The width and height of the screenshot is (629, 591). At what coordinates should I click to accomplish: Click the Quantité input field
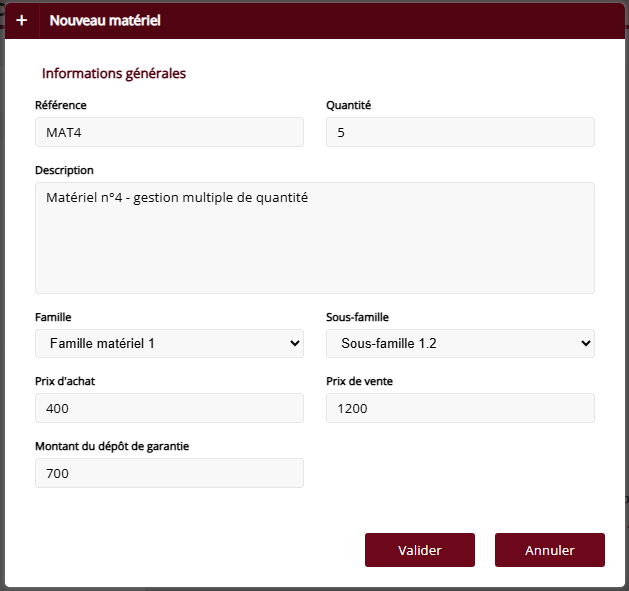point(460,132)
